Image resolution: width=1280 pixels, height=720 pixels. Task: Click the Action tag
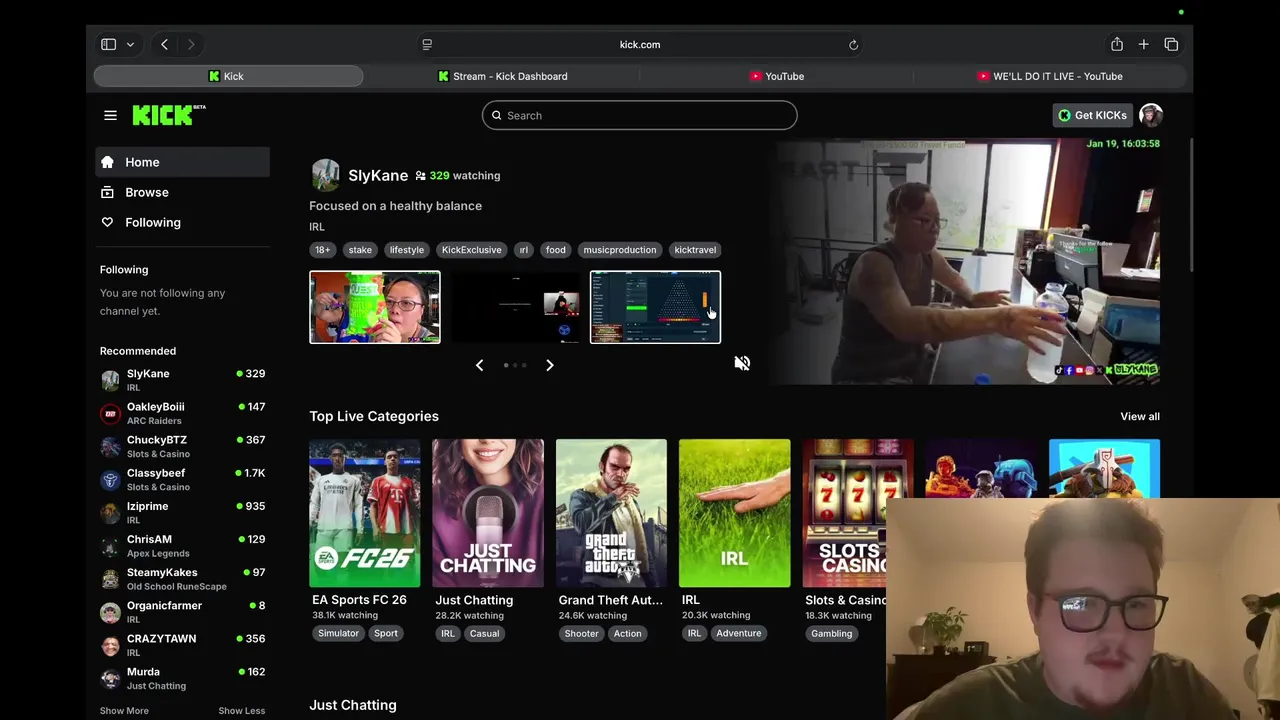(x=628, y=633)
